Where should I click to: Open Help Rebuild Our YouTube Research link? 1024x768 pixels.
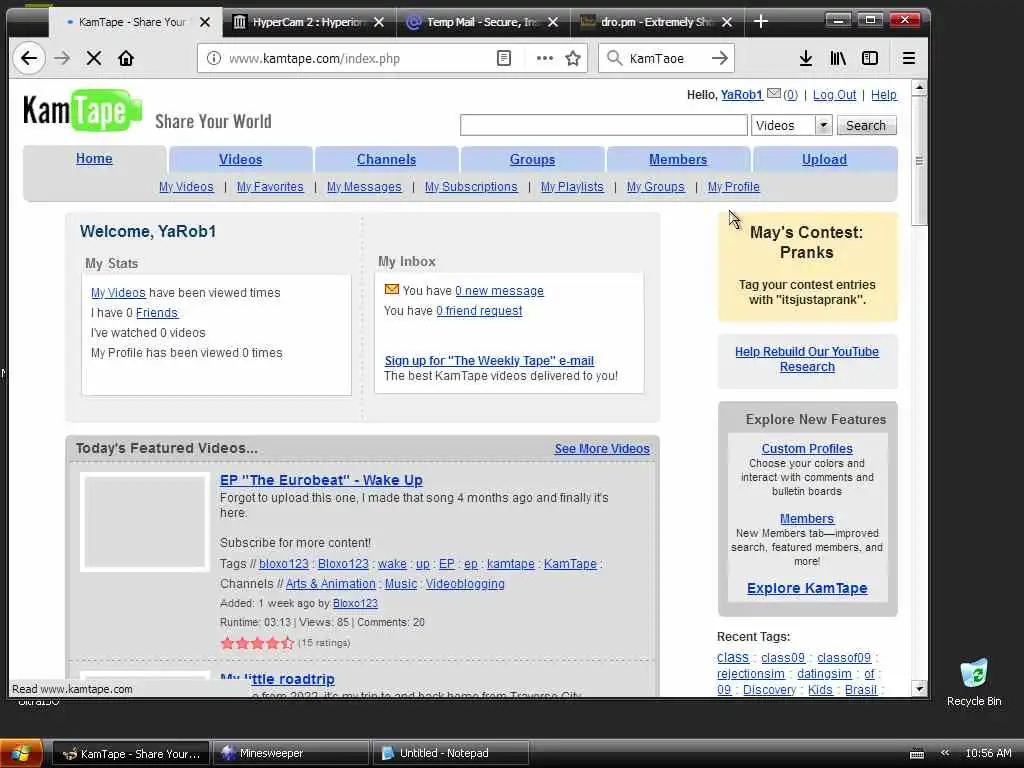pos(807,359)
